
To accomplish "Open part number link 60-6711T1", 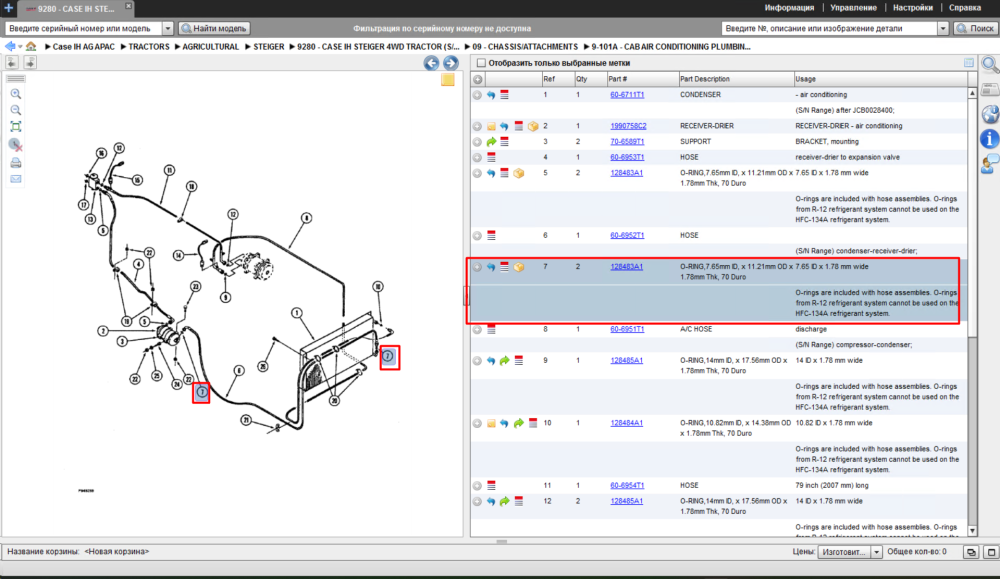I will [627, 95].
